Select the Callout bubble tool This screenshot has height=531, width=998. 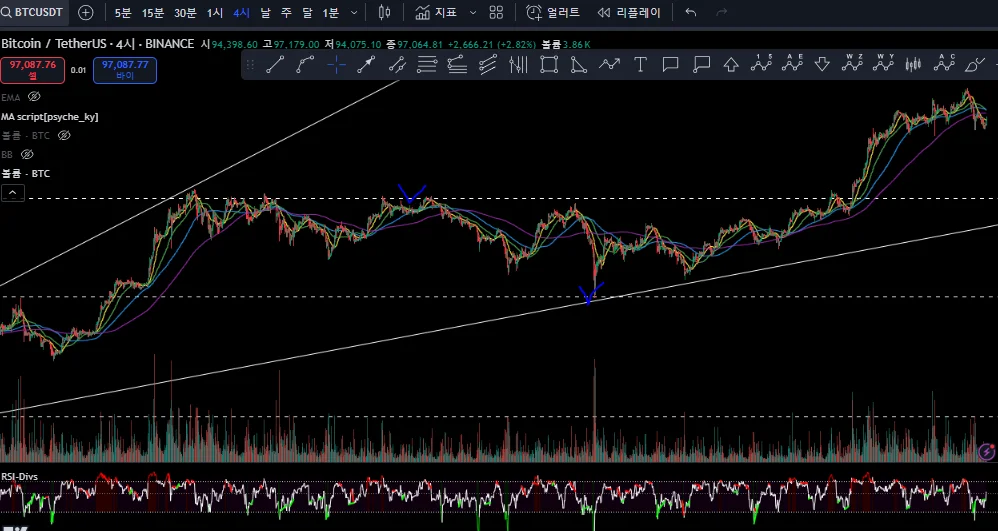[x=701, y=64]
